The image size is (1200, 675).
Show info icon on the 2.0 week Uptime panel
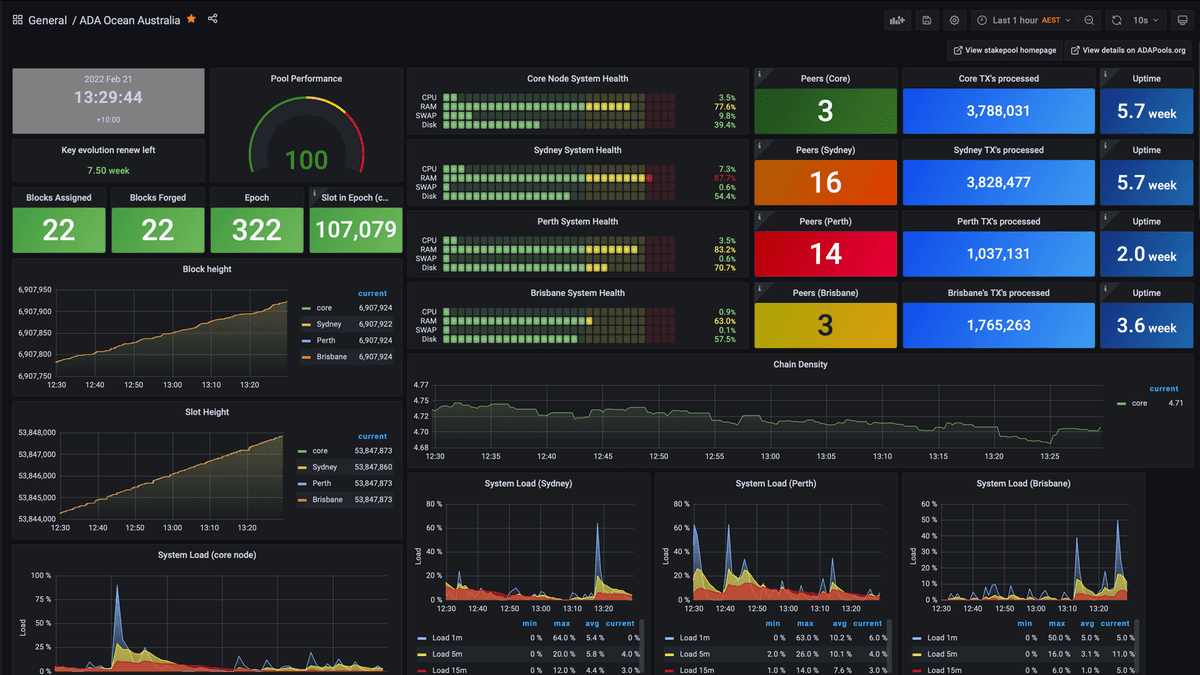(x=1104, y=216)
